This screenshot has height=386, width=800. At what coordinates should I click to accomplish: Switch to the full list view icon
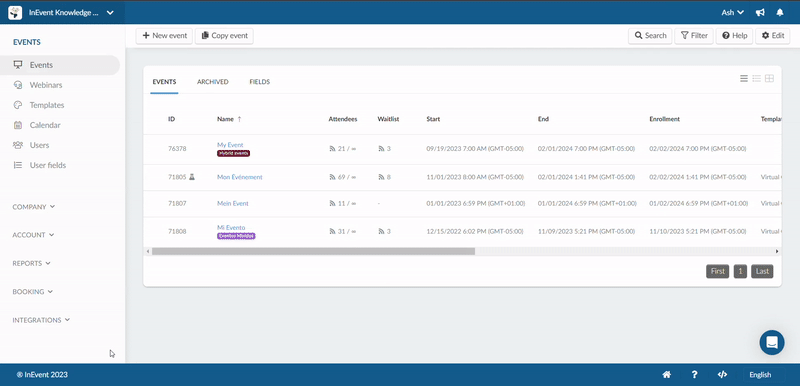[x=744, y=79]
